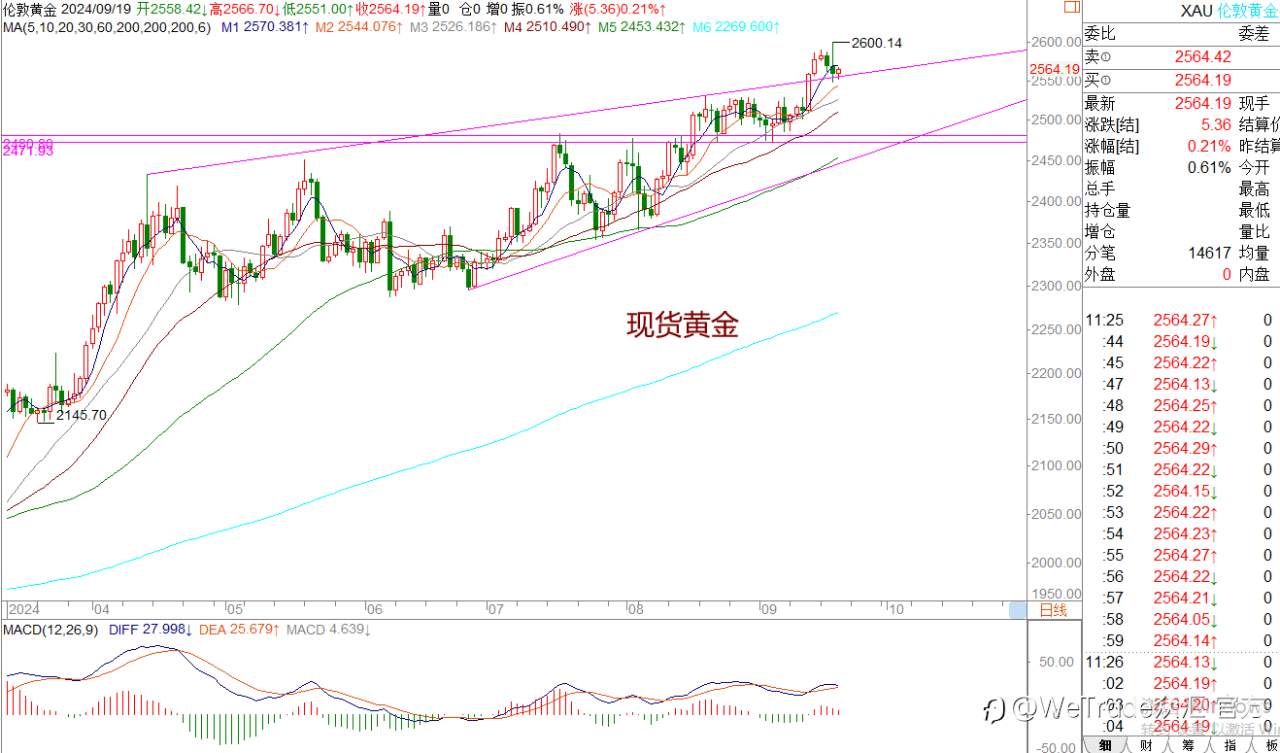Click the 2250.00 price axis label

click(x=1058, y=332)
